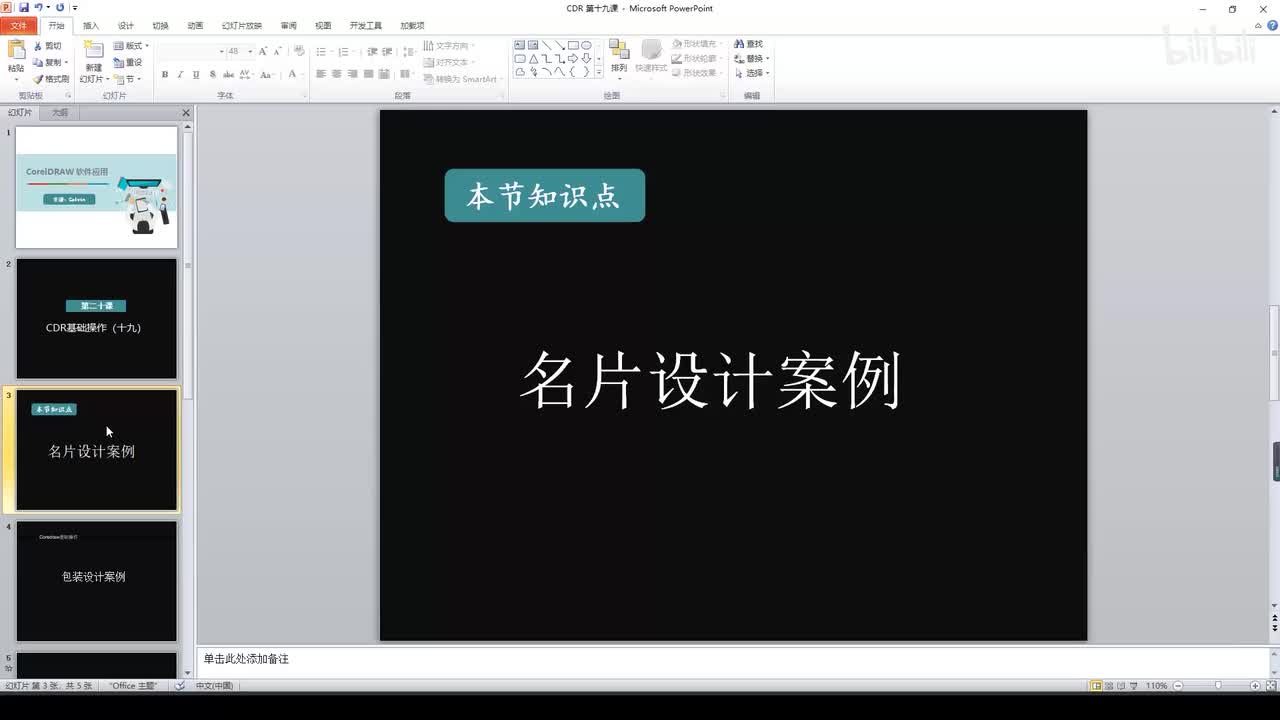Viewport: 1280px width, 720px height.
Task: Click the Reset (重设) slide icon
Action: [120, 62]
